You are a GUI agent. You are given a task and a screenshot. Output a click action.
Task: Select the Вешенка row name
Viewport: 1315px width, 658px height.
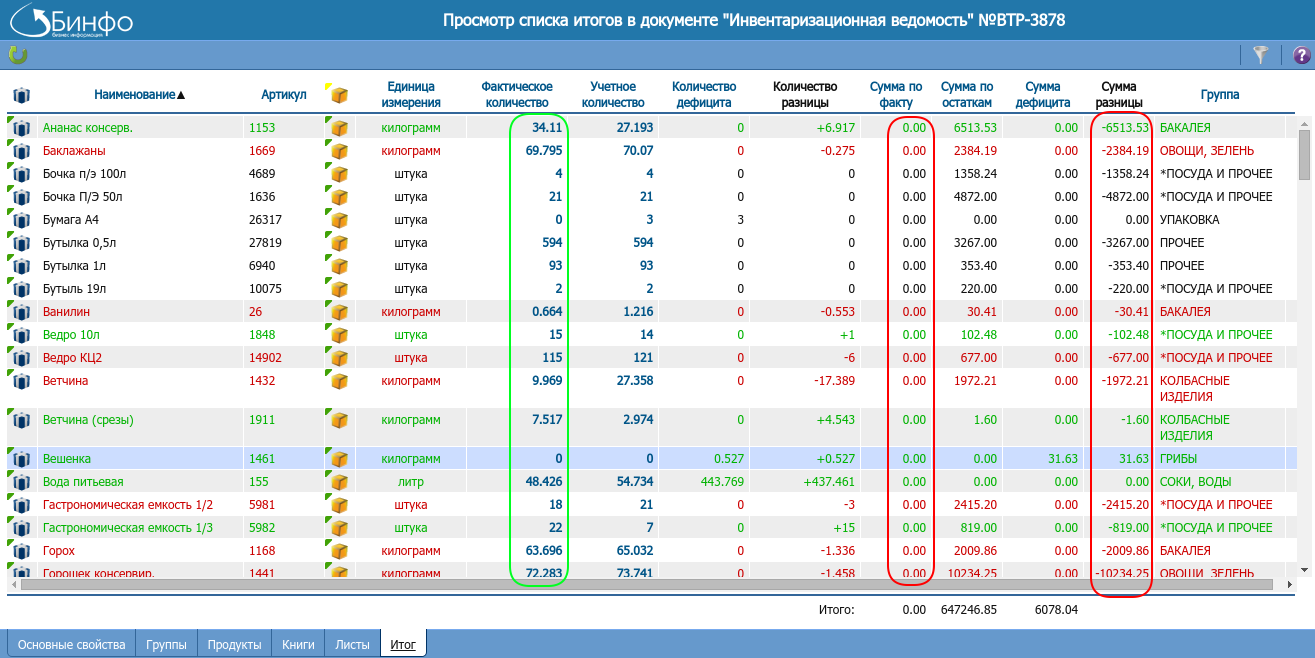67,459
